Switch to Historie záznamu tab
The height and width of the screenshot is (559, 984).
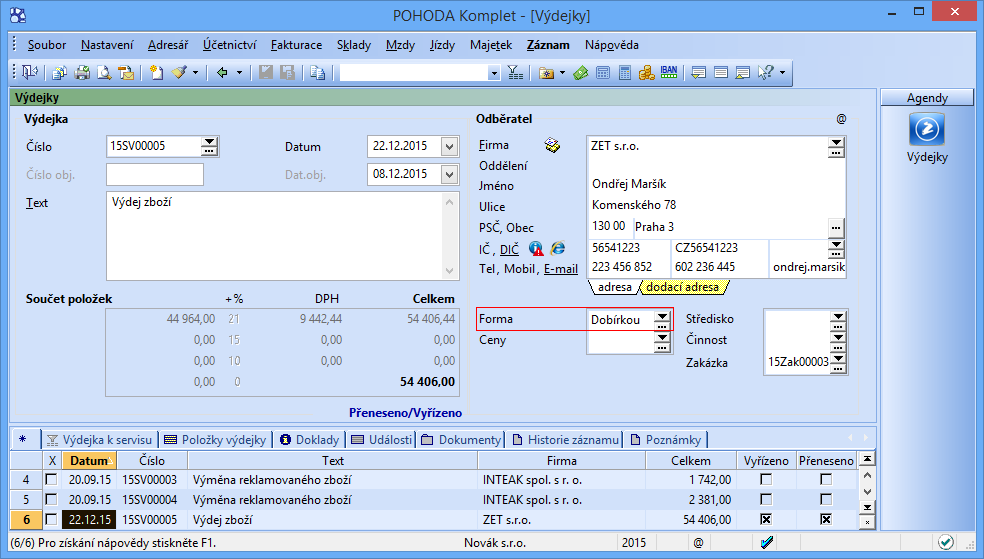pos(565,440)
